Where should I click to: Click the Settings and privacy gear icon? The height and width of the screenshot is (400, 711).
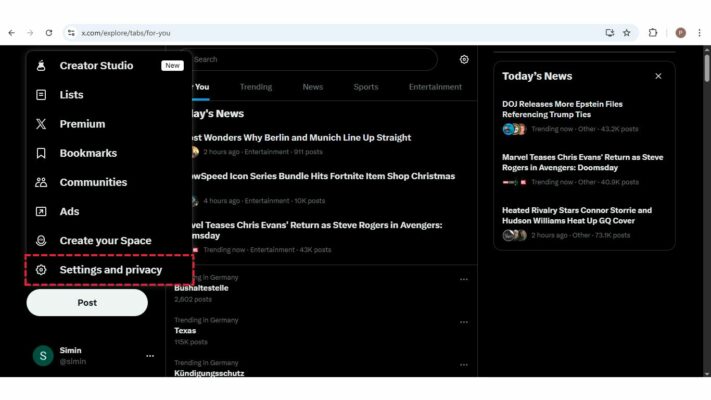tap(41, 270)
